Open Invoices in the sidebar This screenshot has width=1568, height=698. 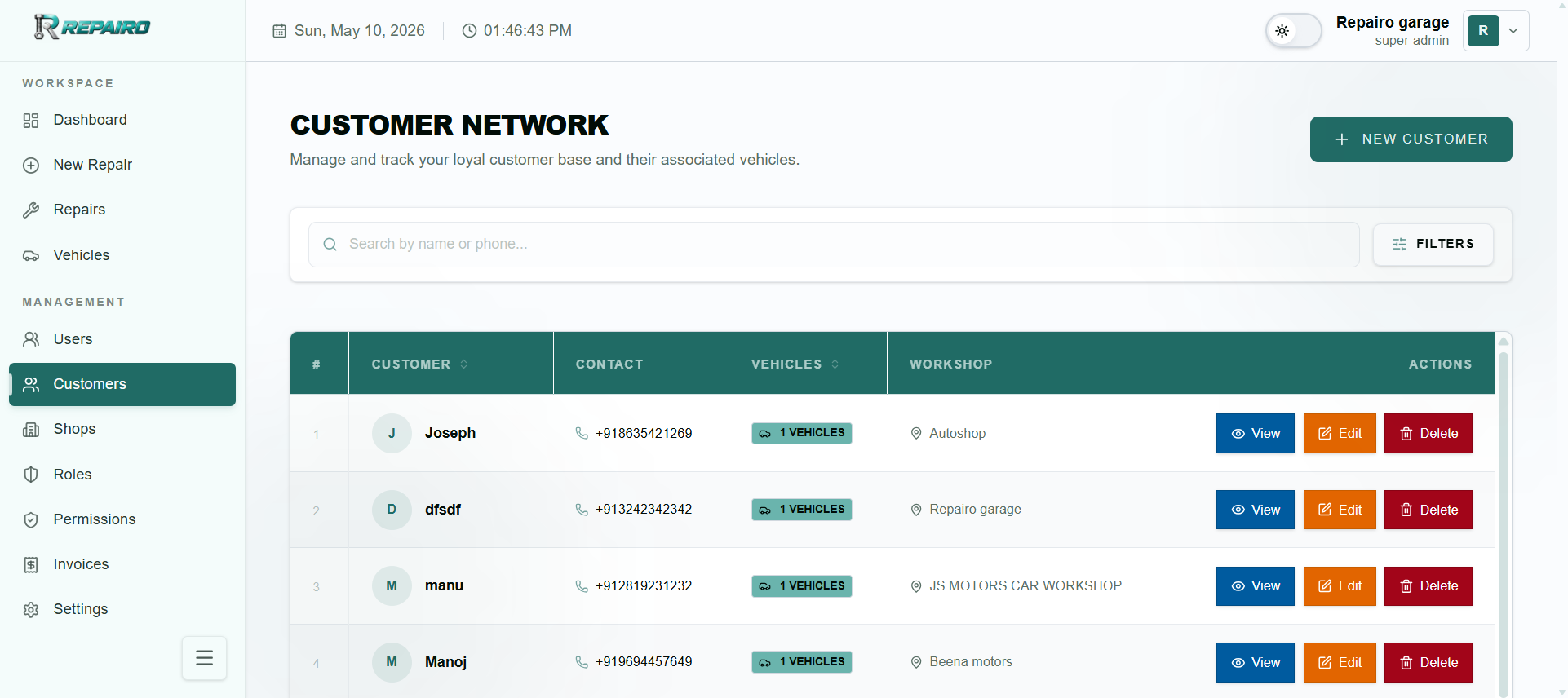point(122,564)
